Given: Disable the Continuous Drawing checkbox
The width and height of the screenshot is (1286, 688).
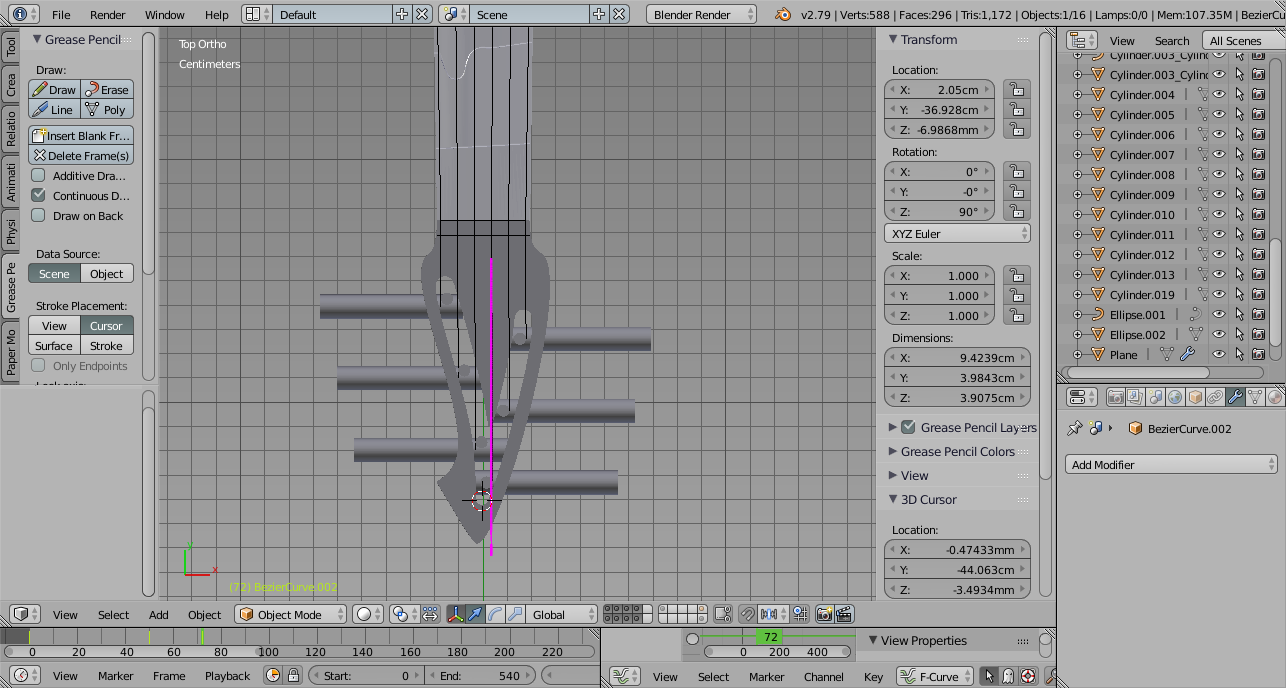Looking at the screenshot, I should point(38,195).
